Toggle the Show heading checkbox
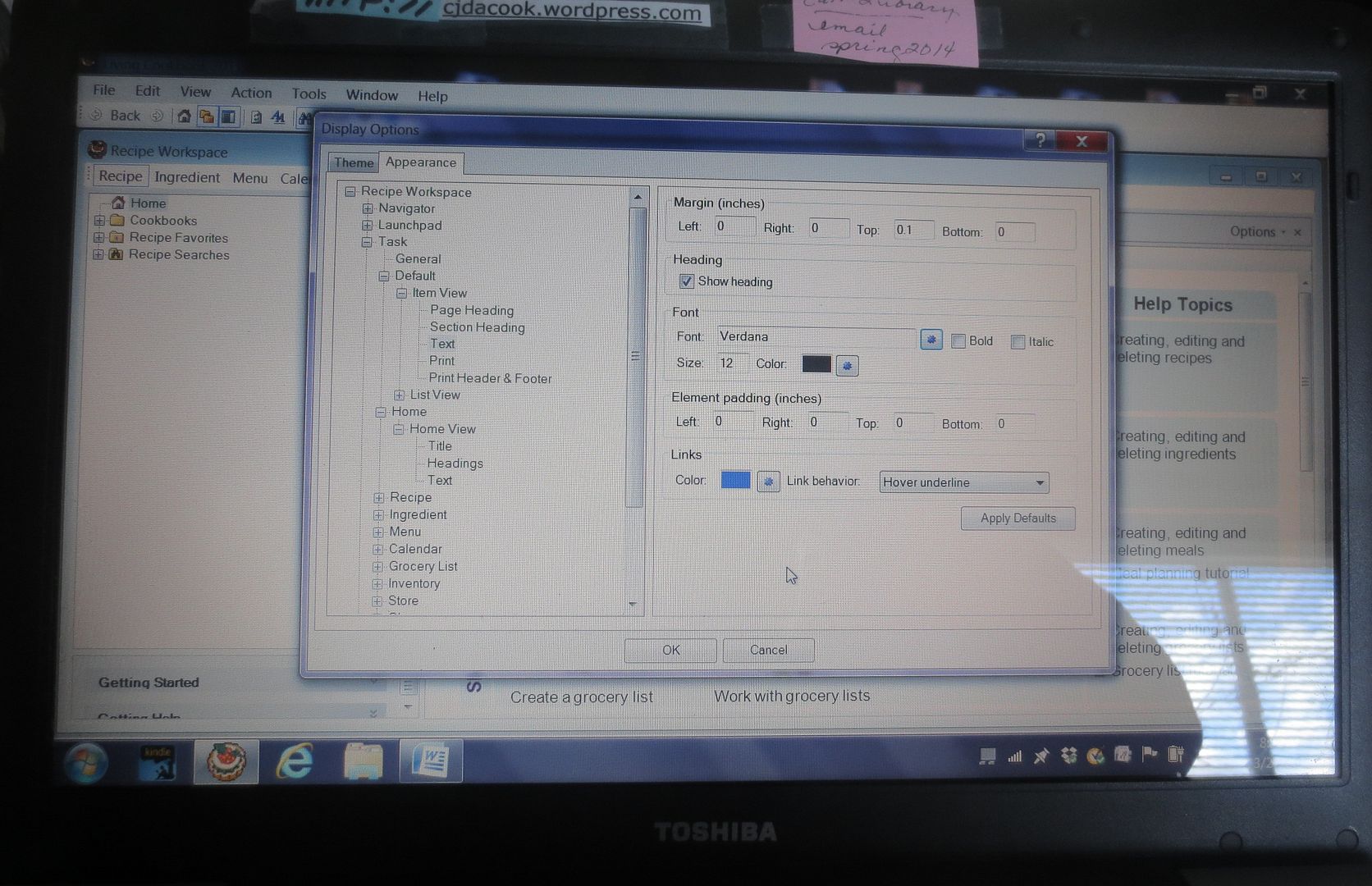The image size is (1372, 886). click(686, 281)
